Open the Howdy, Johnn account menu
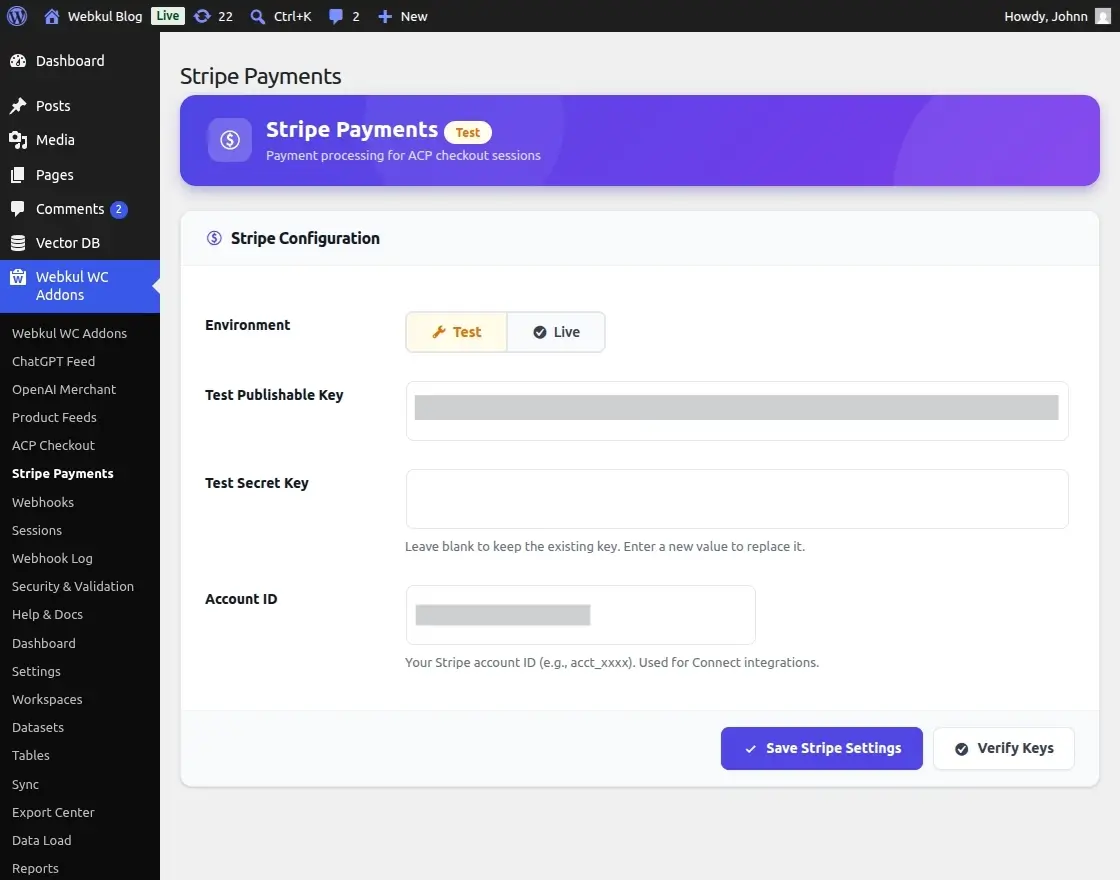Viewport: 1120px width, 880px height. (x=1046, y=16)
